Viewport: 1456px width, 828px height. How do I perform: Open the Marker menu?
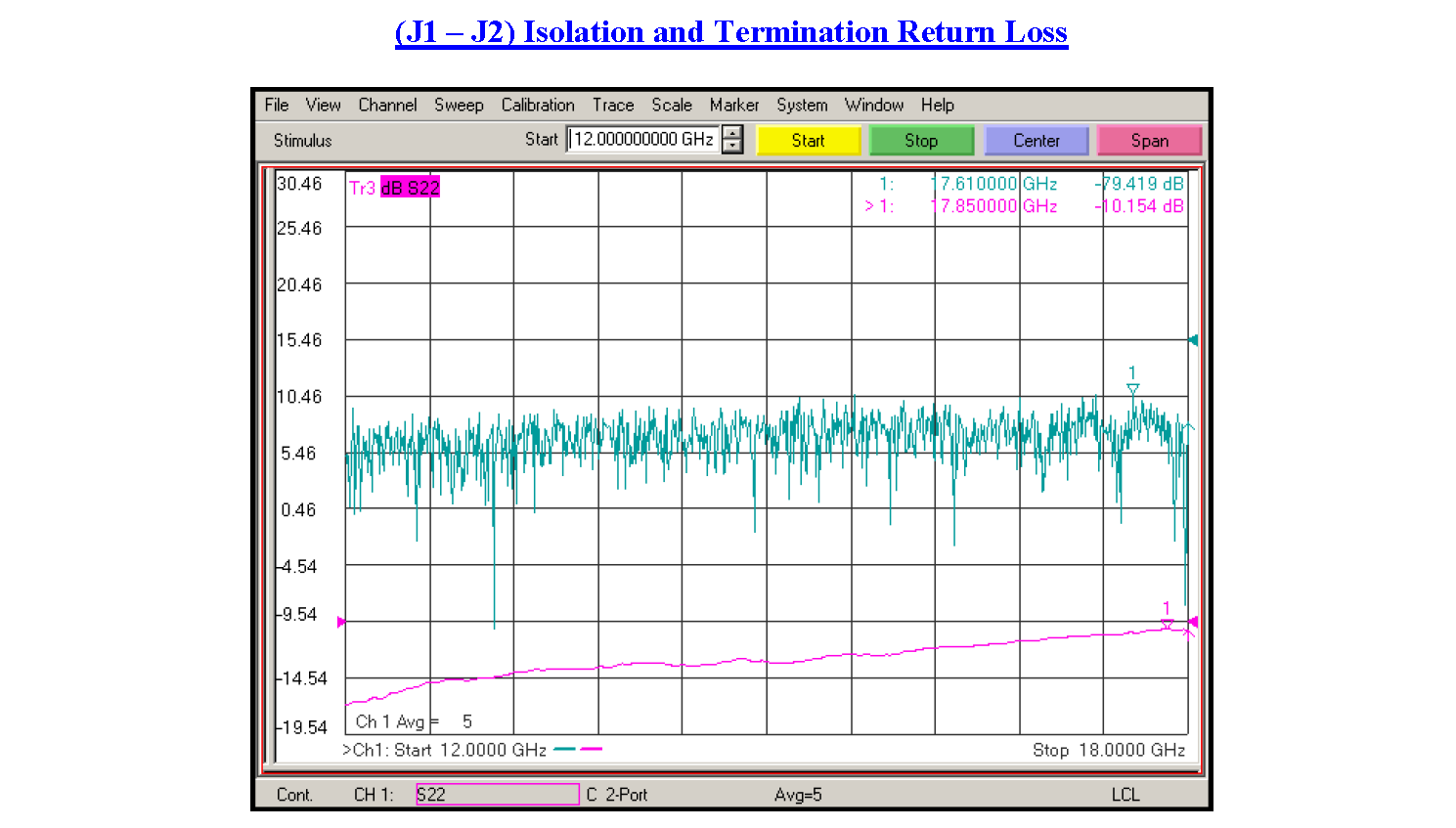[x=733, y=105]
